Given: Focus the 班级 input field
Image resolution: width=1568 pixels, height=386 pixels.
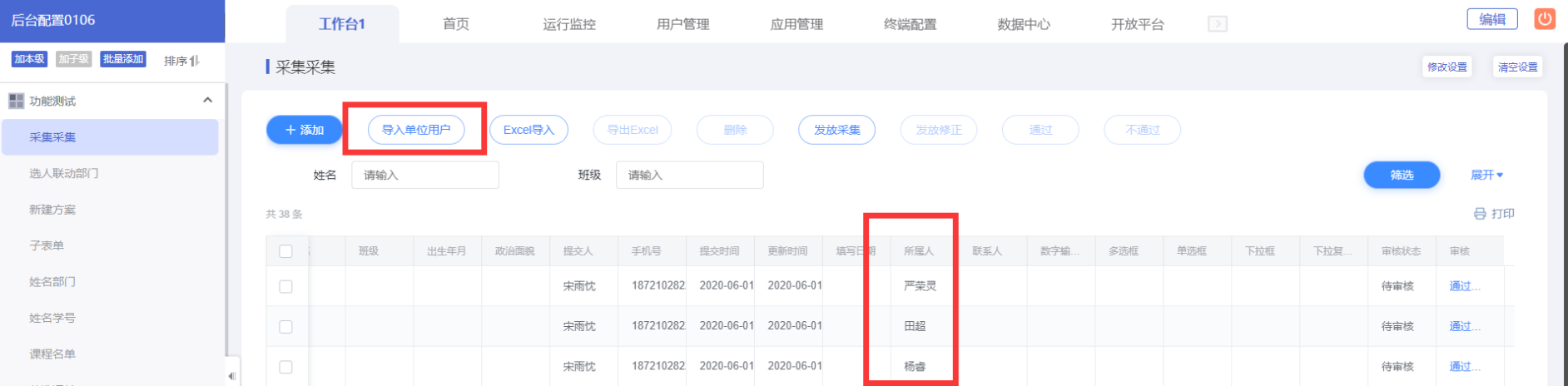Looking at the screenshot, I should pos(690,175).
